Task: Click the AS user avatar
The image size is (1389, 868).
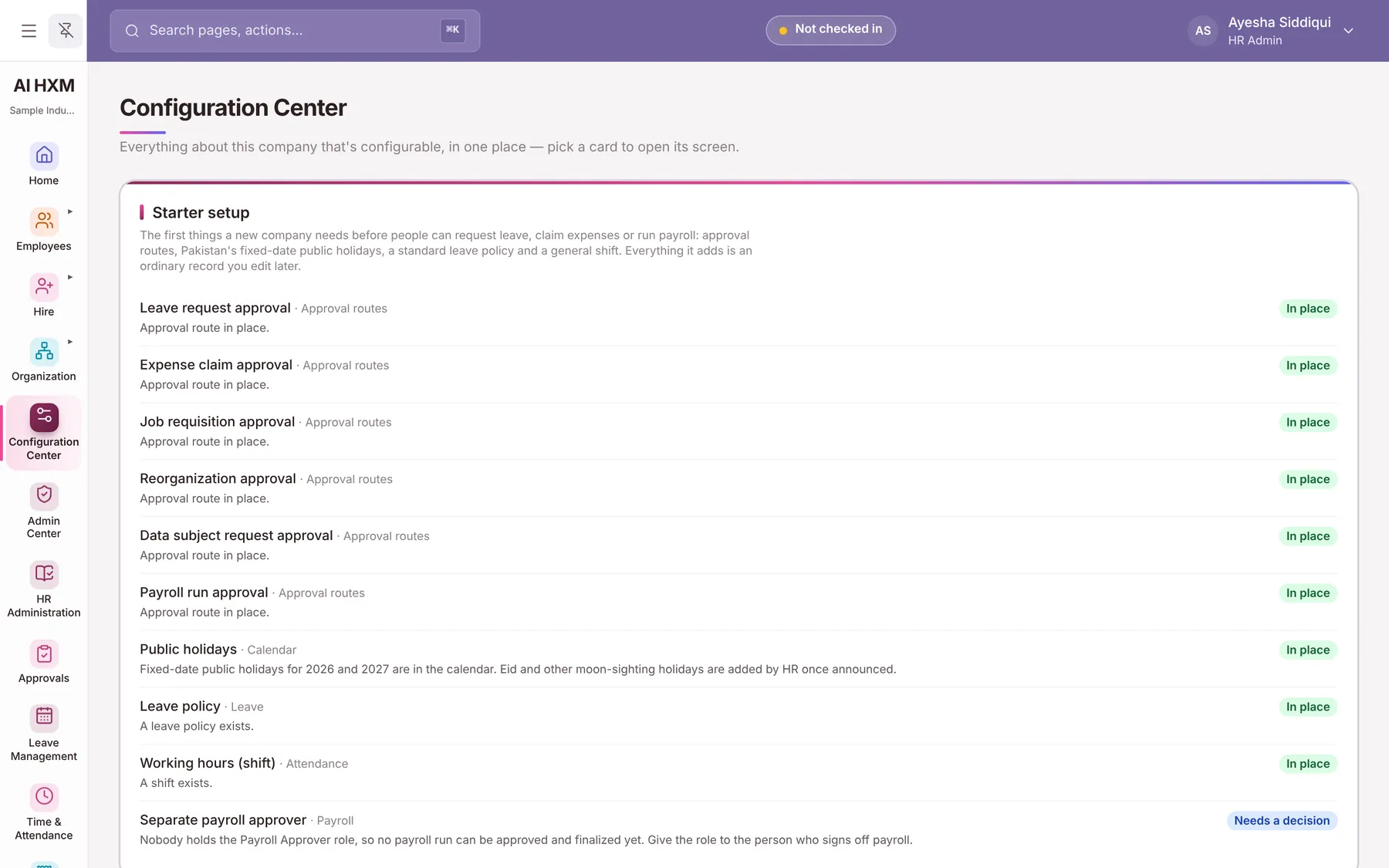Action: click(1202, 31)
